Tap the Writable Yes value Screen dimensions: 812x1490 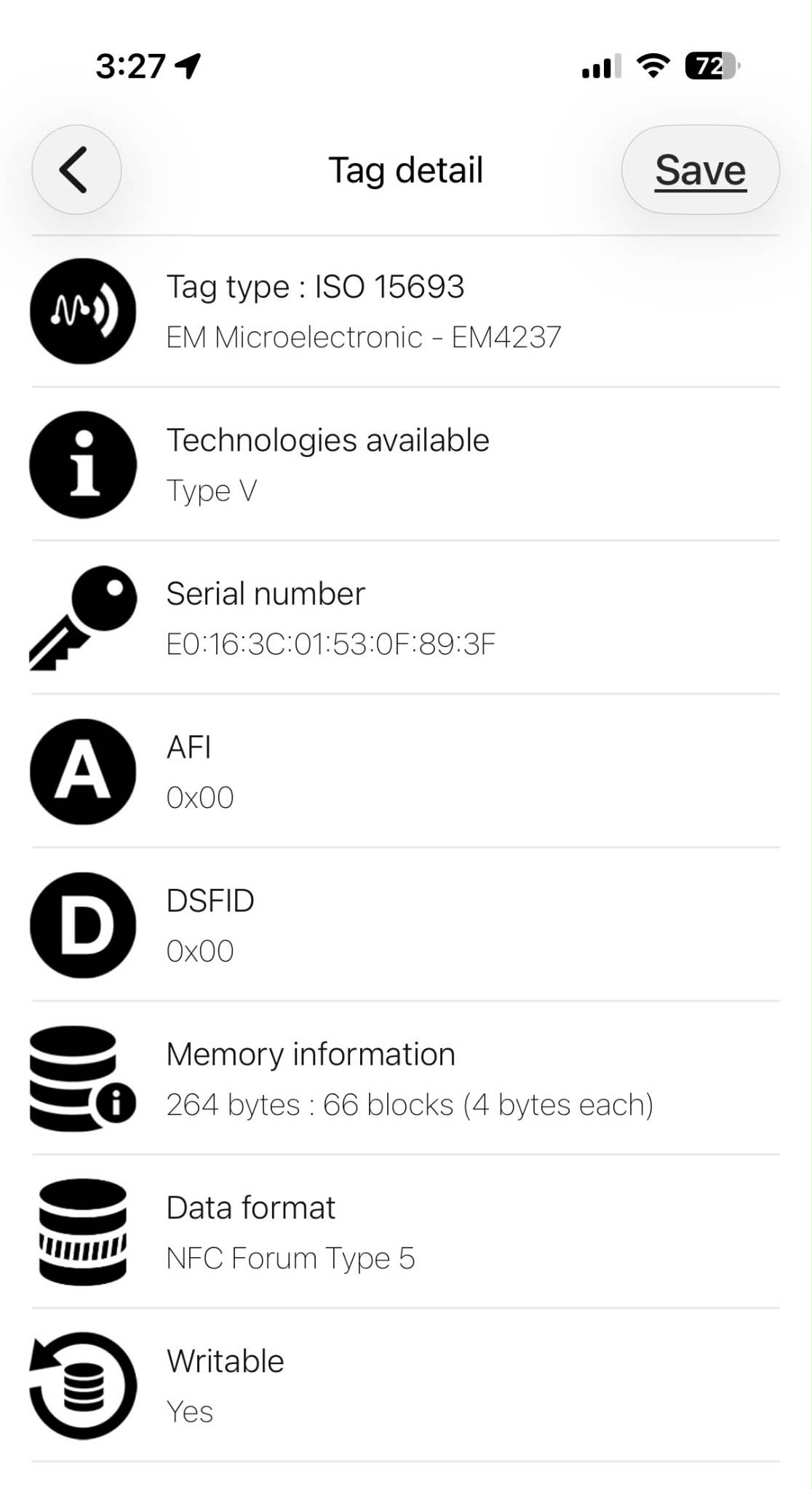(x=190, y=1412)
